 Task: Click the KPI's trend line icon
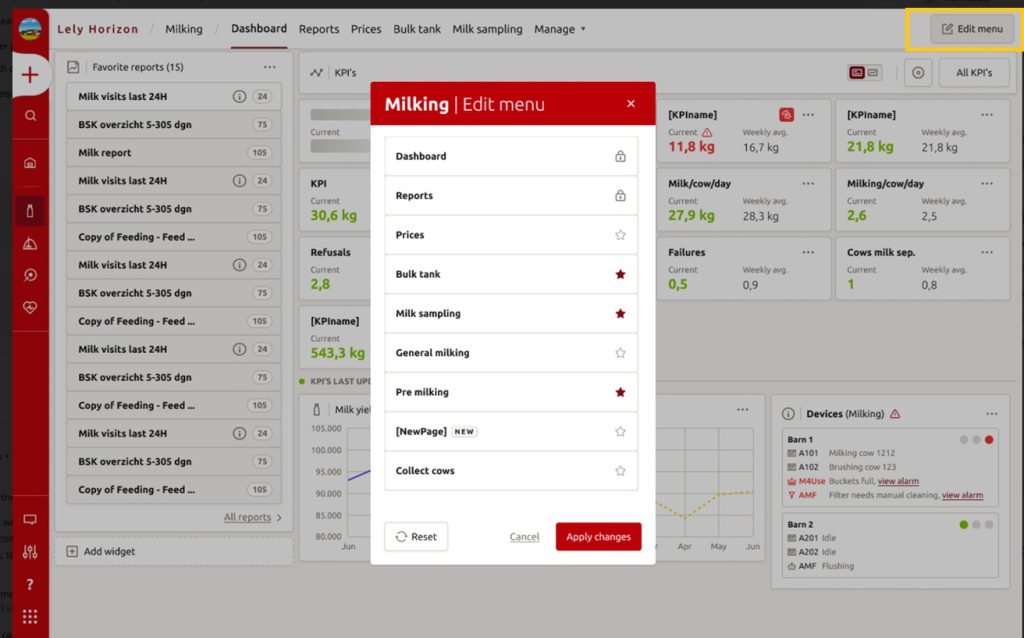(x=316, y=72)
